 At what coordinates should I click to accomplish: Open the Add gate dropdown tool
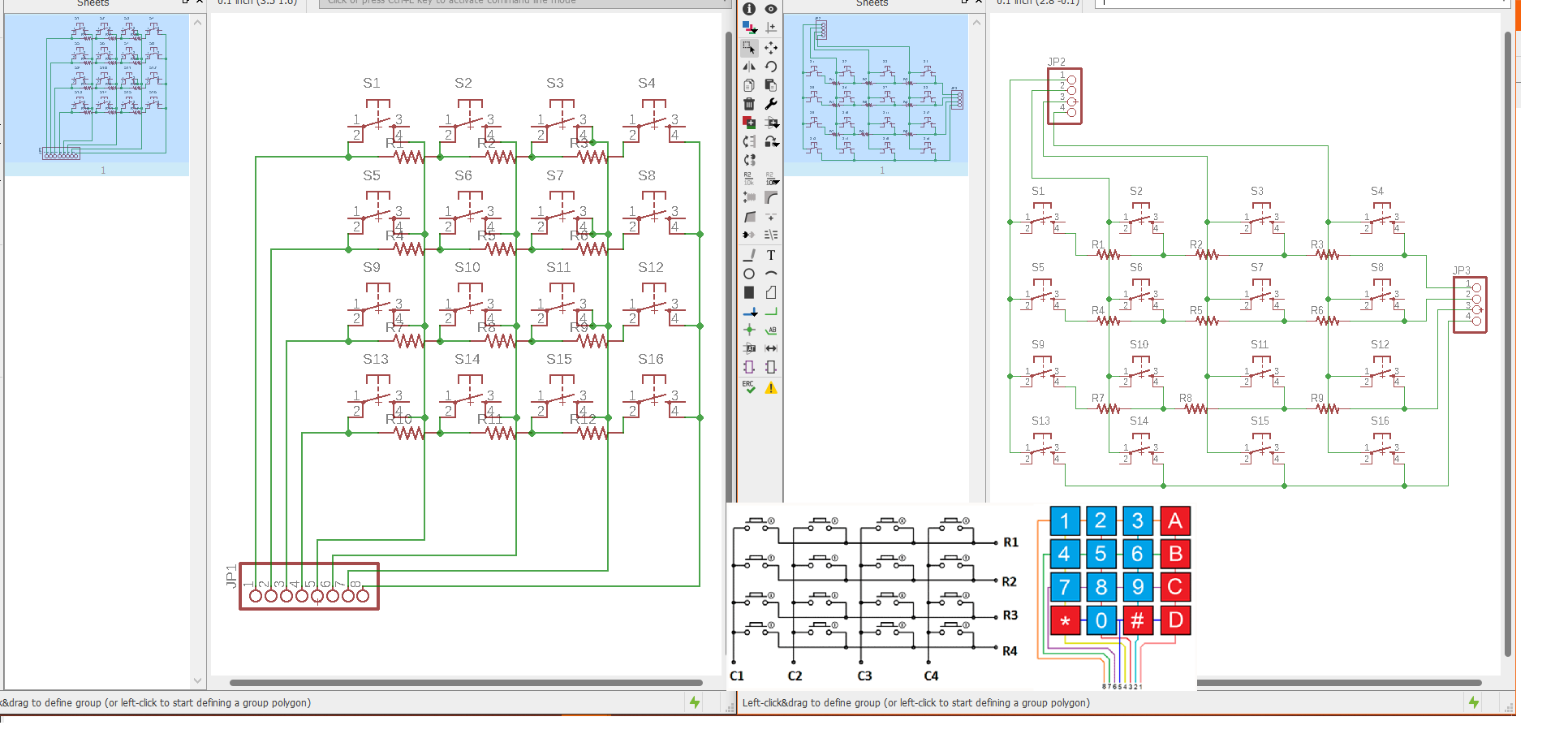772,123
